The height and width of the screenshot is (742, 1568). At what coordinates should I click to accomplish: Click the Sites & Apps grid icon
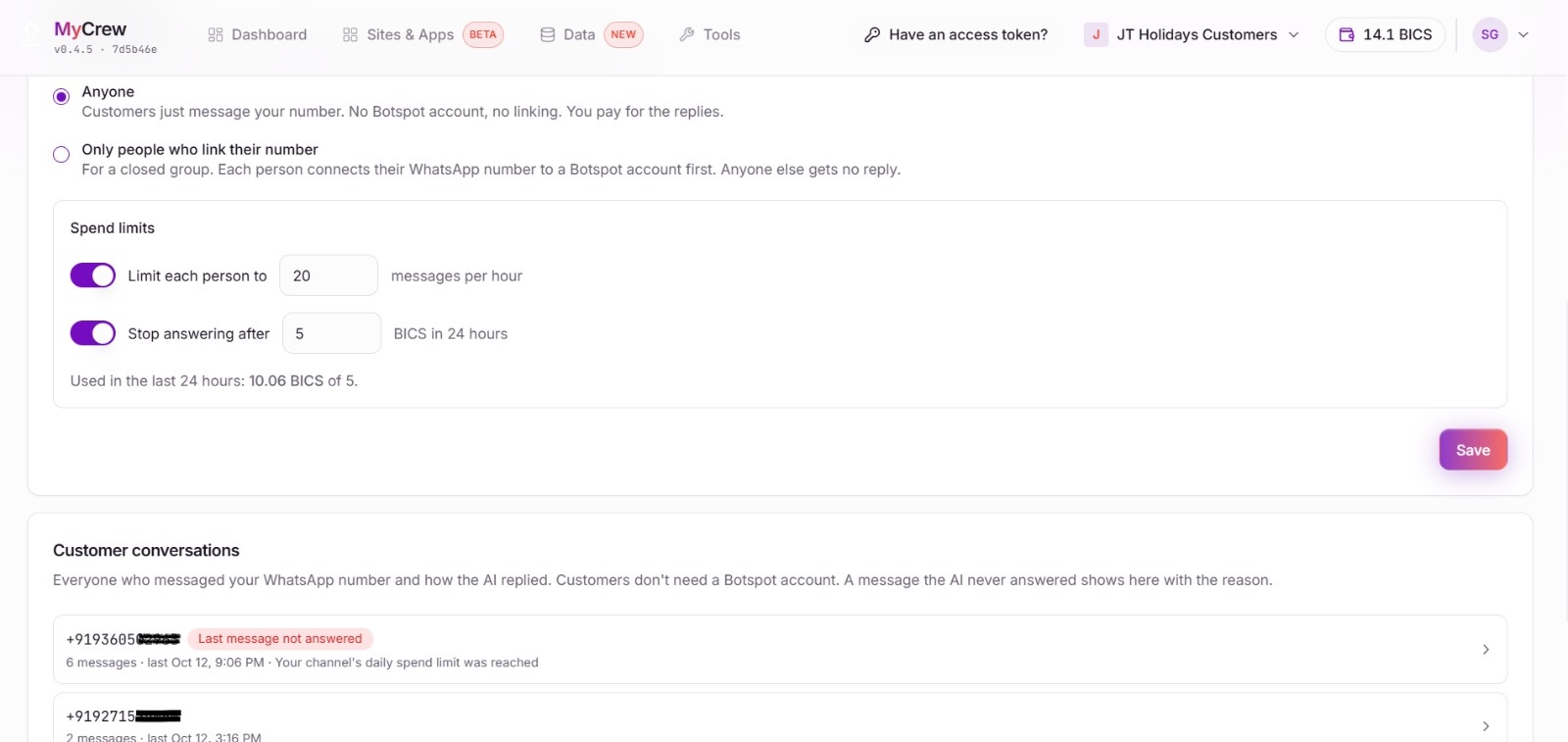point(350,34)
